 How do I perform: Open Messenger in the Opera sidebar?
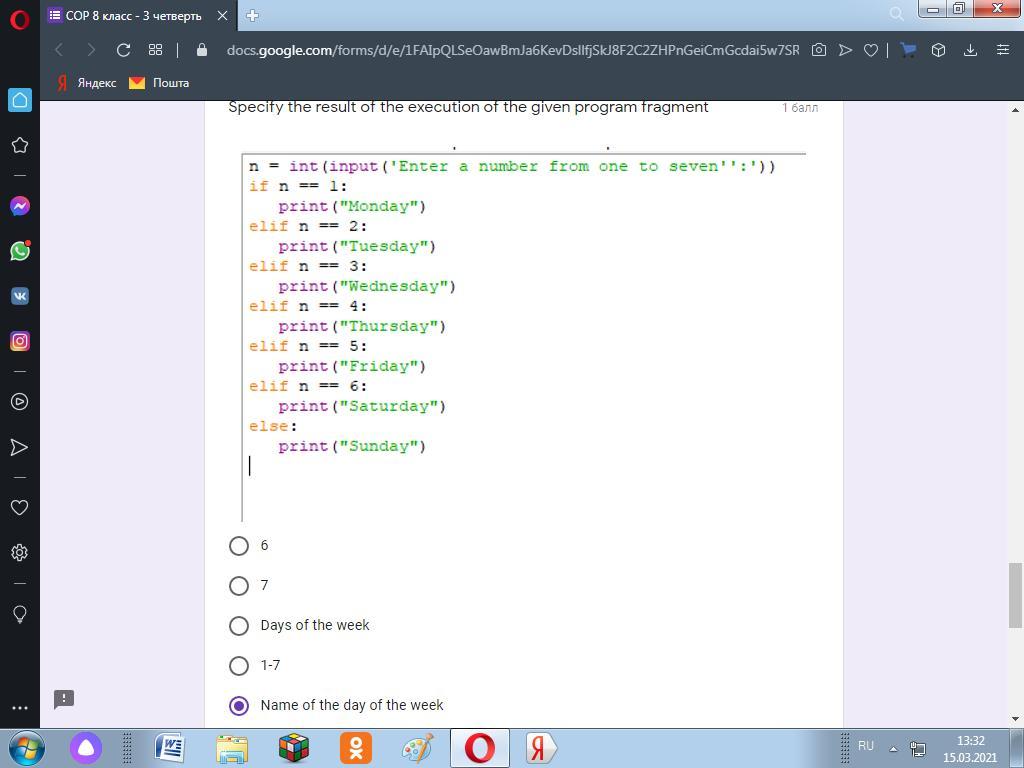pyautogui.click(x=19, y=206)
